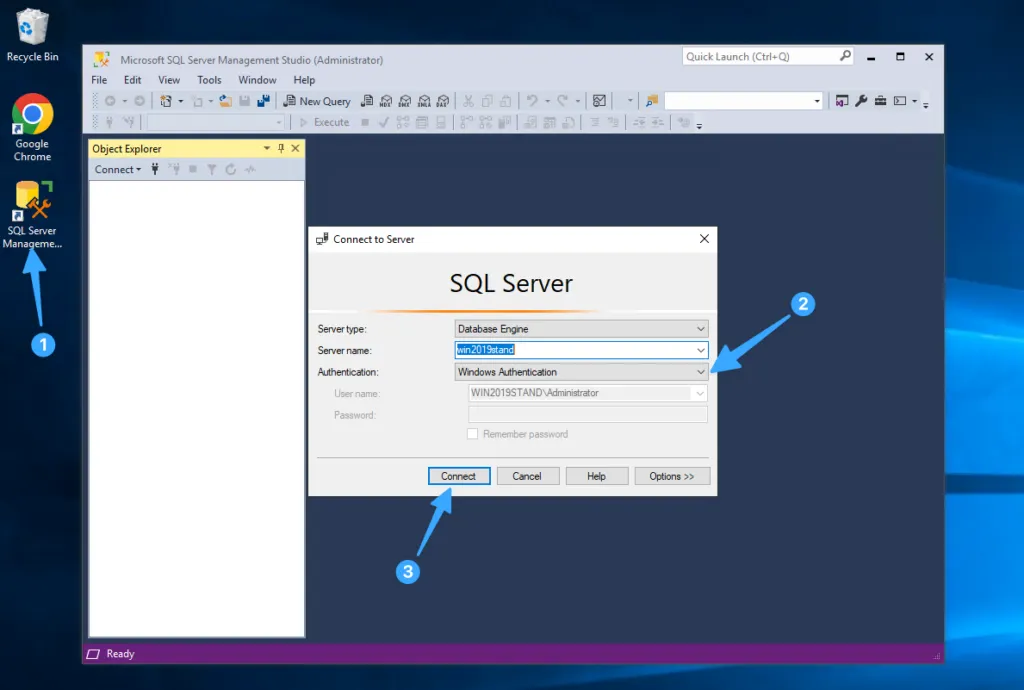The width and height of the screenshot is (1024, 690).
Task: Open the Tools menu
Action: coord(209,79)
